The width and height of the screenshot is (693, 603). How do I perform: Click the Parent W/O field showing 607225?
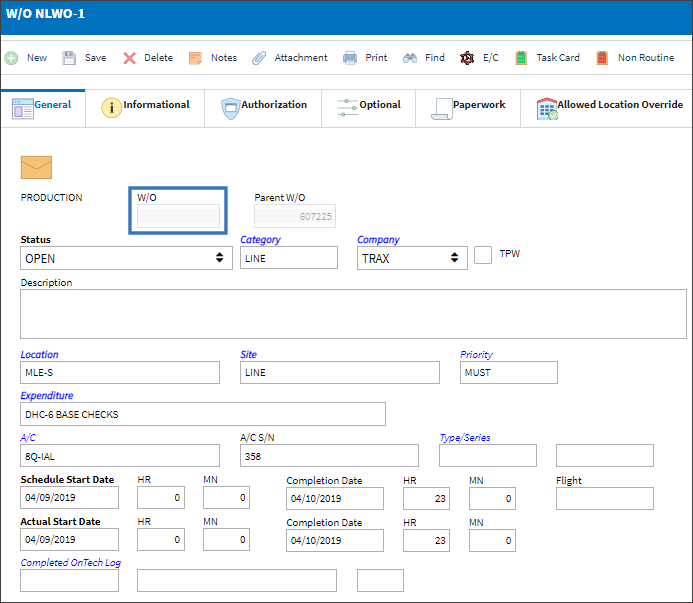(295, 216)
